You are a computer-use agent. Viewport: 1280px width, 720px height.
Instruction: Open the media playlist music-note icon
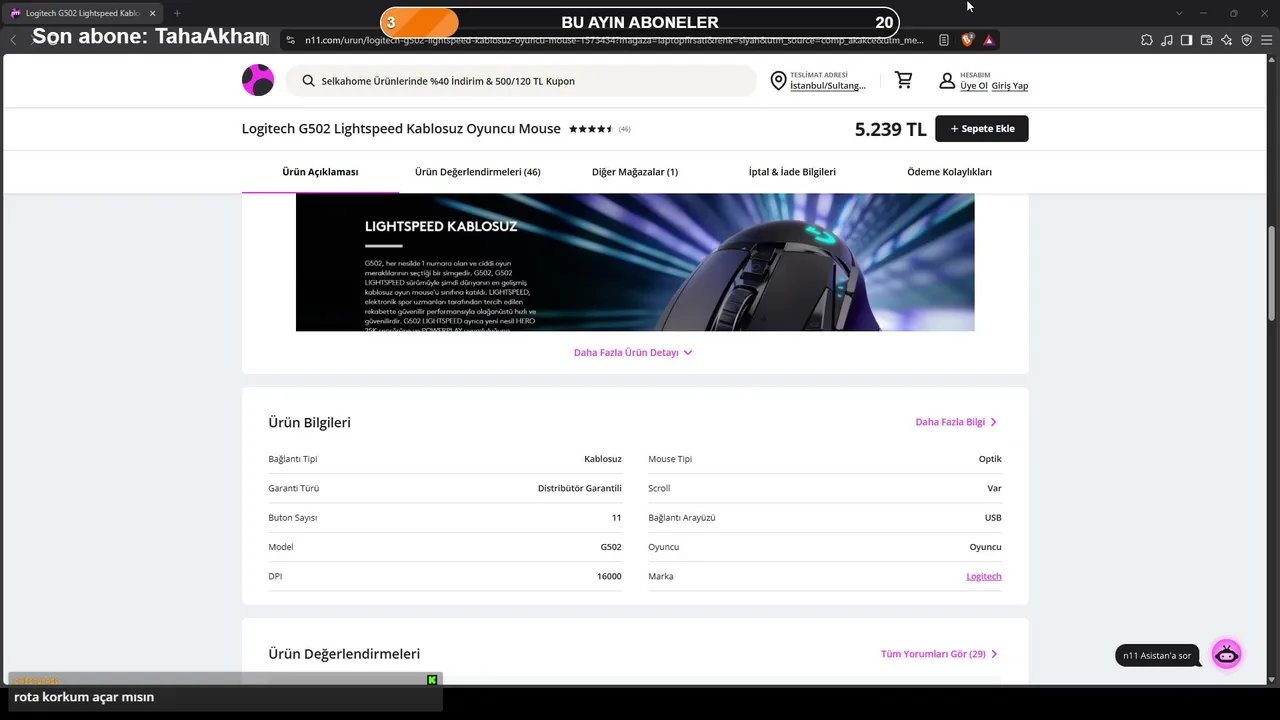[x=1167, y=40]
